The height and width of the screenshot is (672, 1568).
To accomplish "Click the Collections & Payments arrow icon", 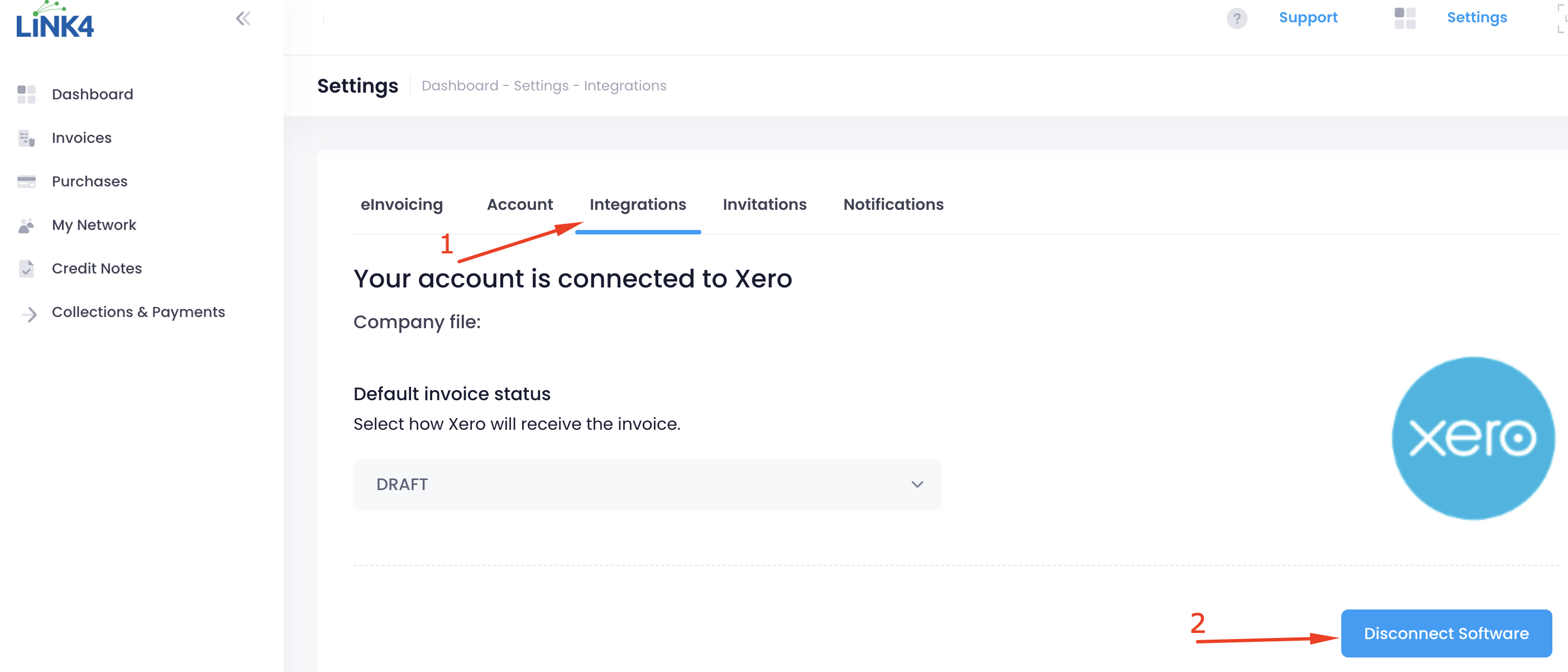I will coord(28,314).
